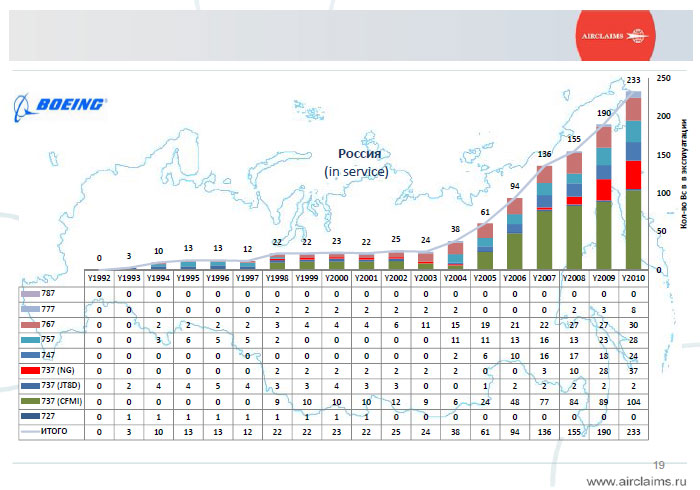The height and width of the screenshot is (490, 700).
Task: Click the ИТОГО legend line marker
Action: click(30, 432)
